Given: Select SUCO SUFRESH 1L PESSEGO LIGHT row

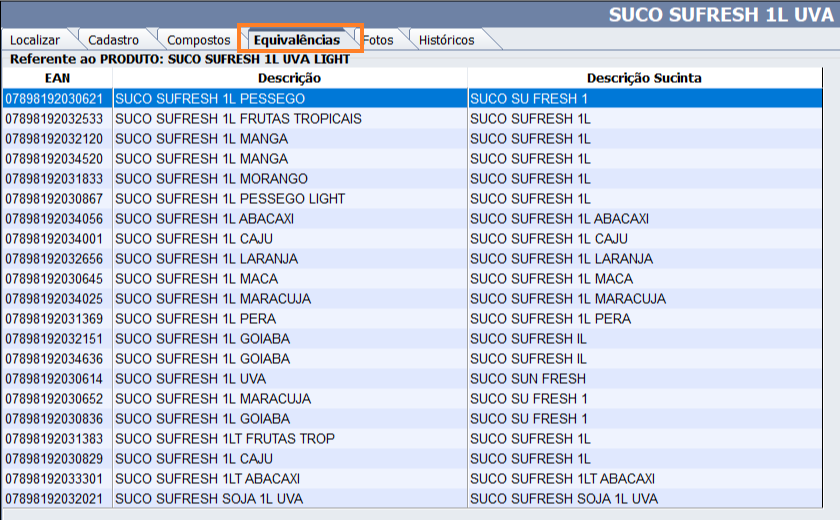Looking at the screenshot, I should (230, 199).
